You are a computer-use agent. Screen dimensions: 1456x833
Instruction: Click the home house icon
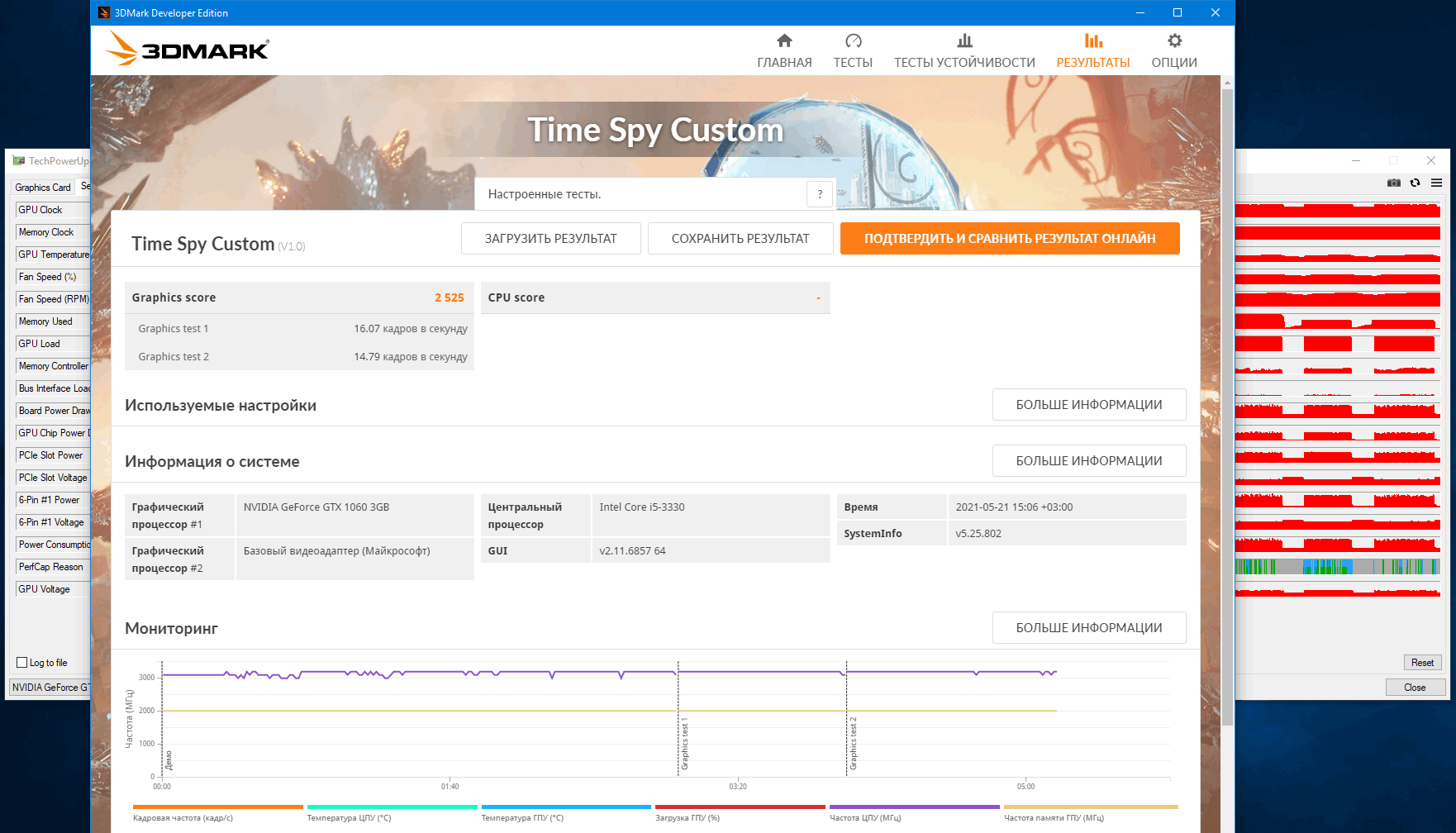tap(785, 40)
